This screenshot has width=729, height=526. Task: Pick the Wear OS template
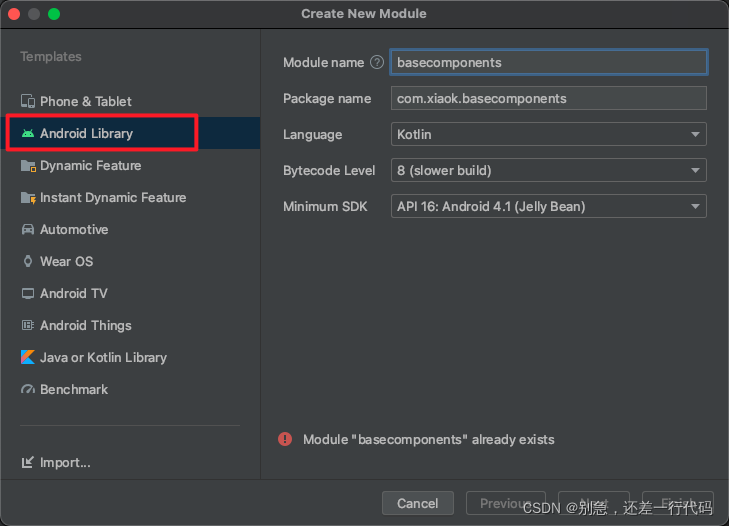[x=130, y=261]
